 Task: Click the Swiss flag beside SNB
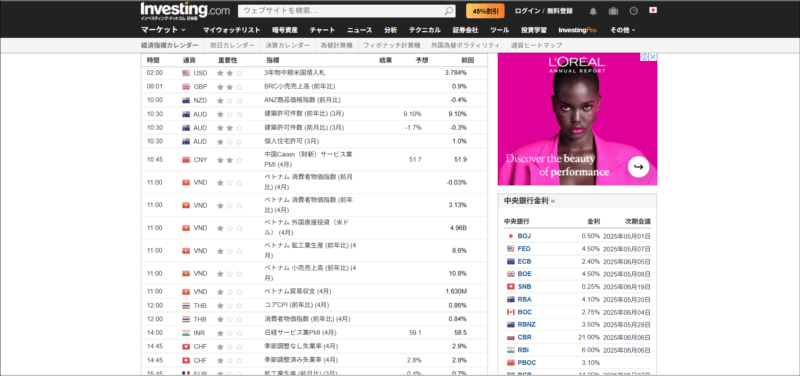[x=510, y=287]
